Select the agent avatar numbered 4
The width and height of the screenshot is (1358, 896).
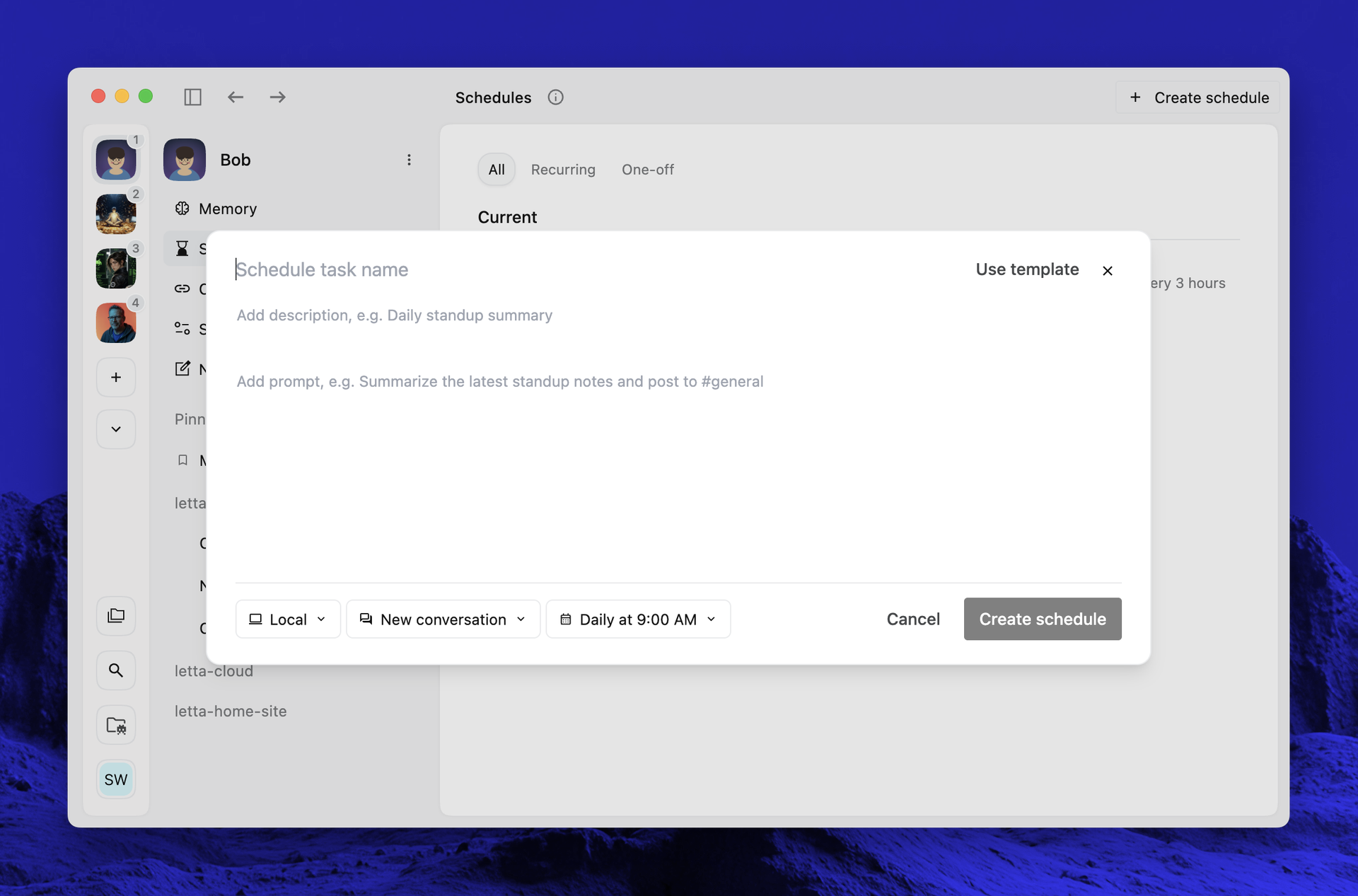(x=116, y=322)
